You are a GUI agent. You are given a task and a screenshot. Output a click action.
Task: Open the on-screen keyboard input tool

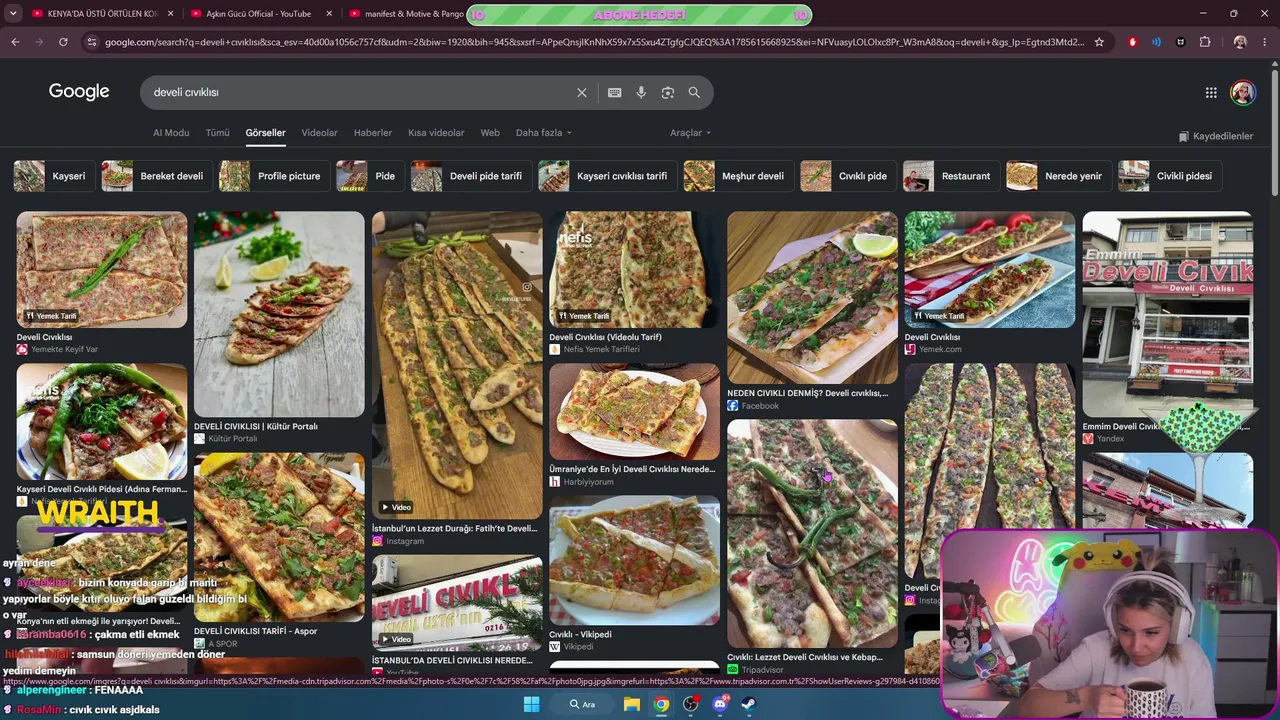615,92
